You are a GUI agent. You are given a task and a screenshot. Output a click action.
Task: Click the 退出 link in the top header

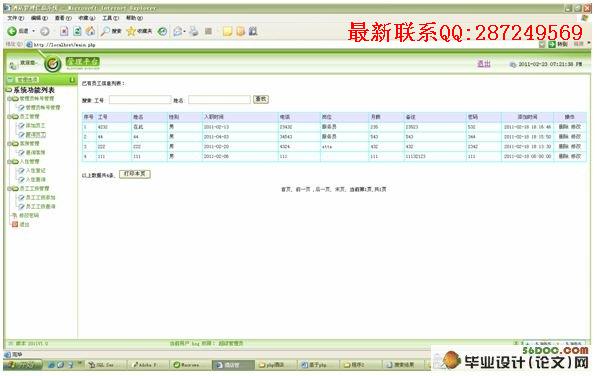tap(484, 64)
